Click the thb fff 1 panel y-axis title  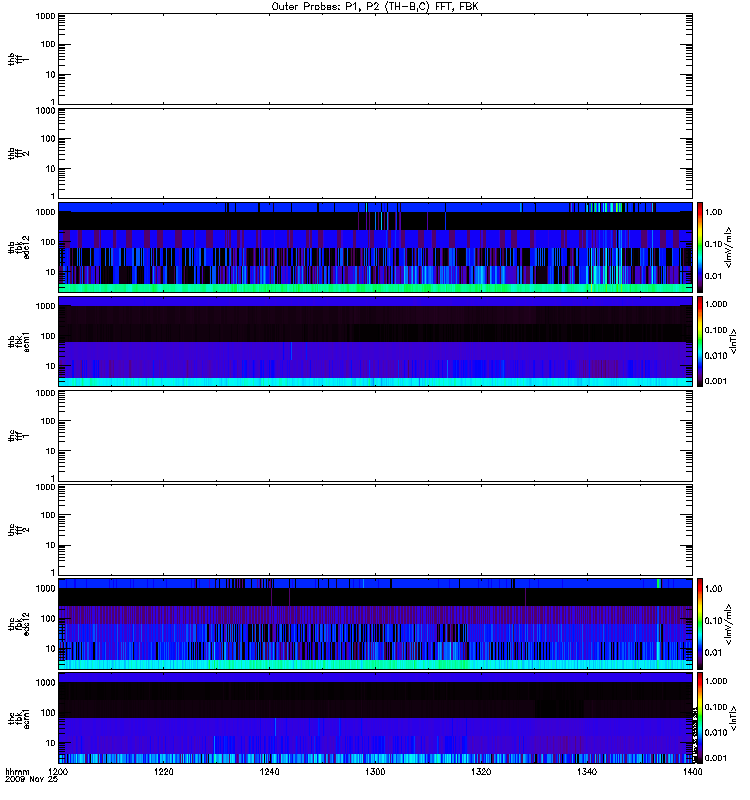coord(19,59)
